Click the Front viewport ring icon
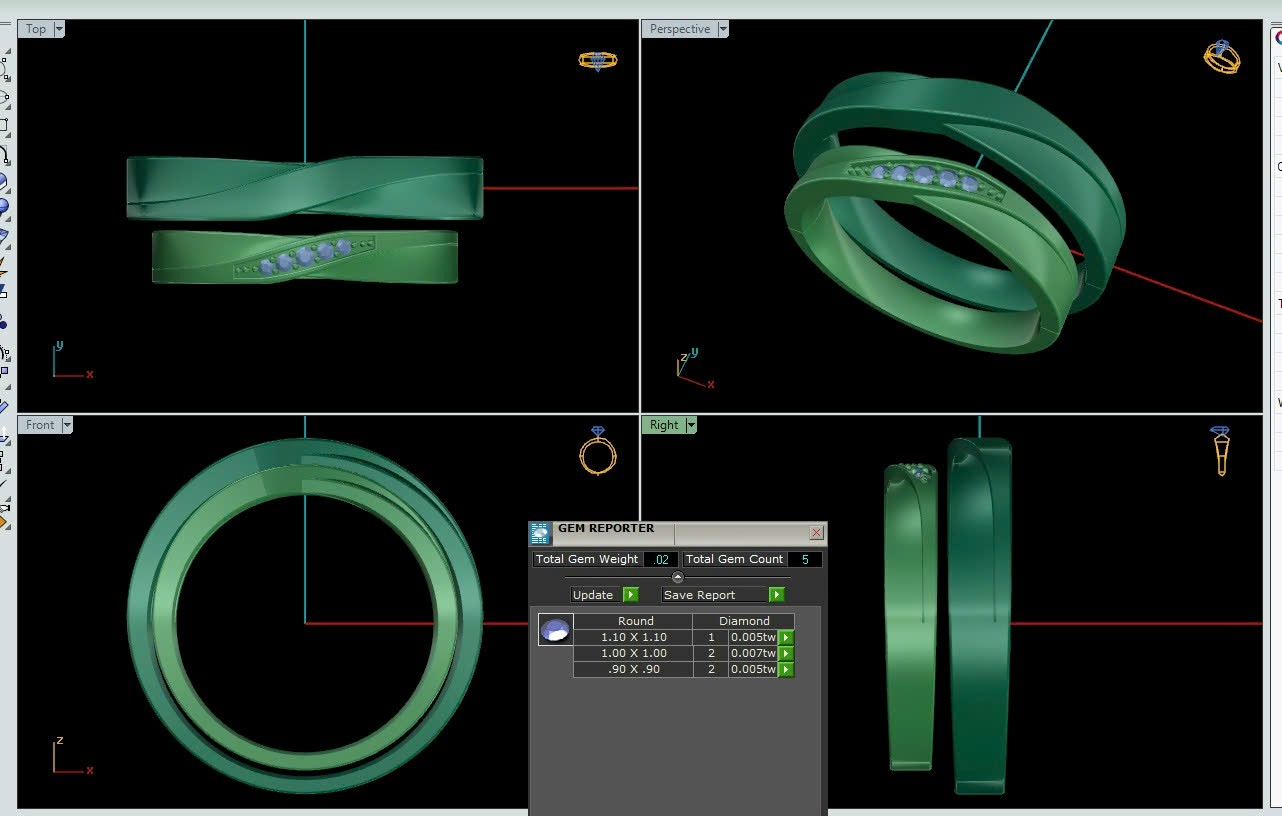The width and height of the screenshot is (1282, 816). (x=597, y=452)
